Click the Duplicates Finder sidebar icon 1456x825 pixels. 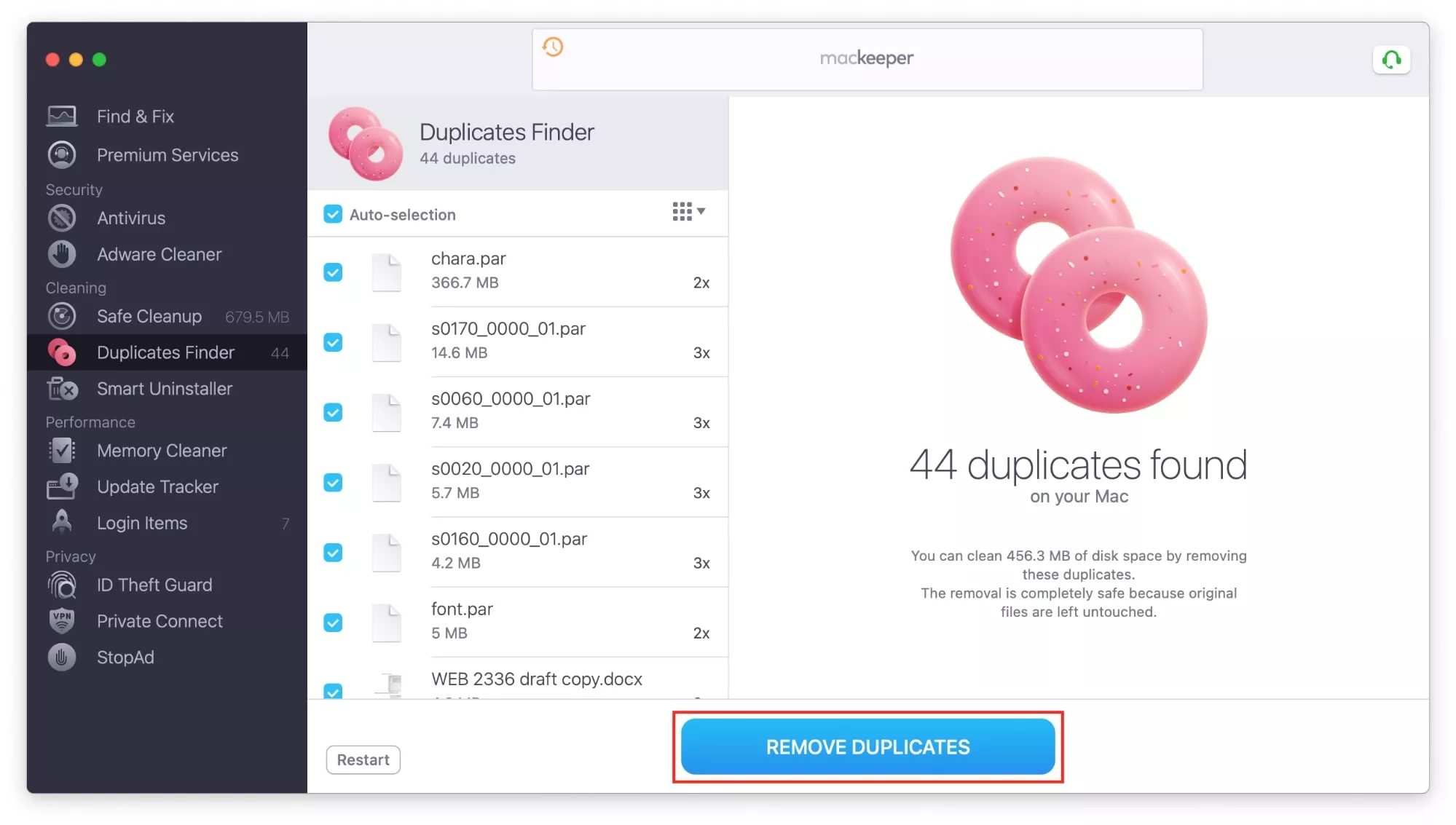64,352
